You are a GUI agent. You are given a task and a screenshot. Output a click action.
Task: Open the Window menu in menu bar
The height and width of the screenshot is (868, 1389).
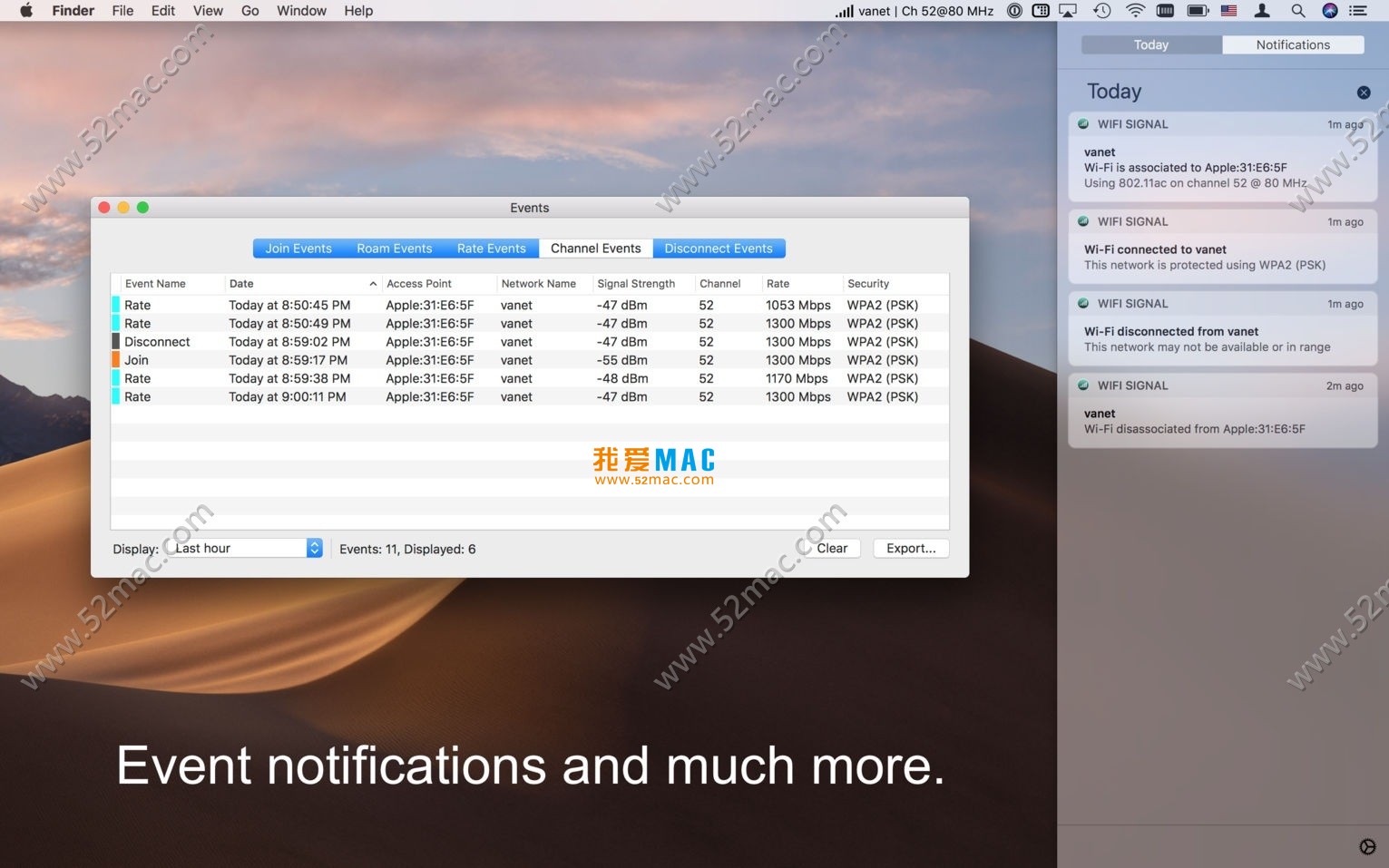pos(301,11)
